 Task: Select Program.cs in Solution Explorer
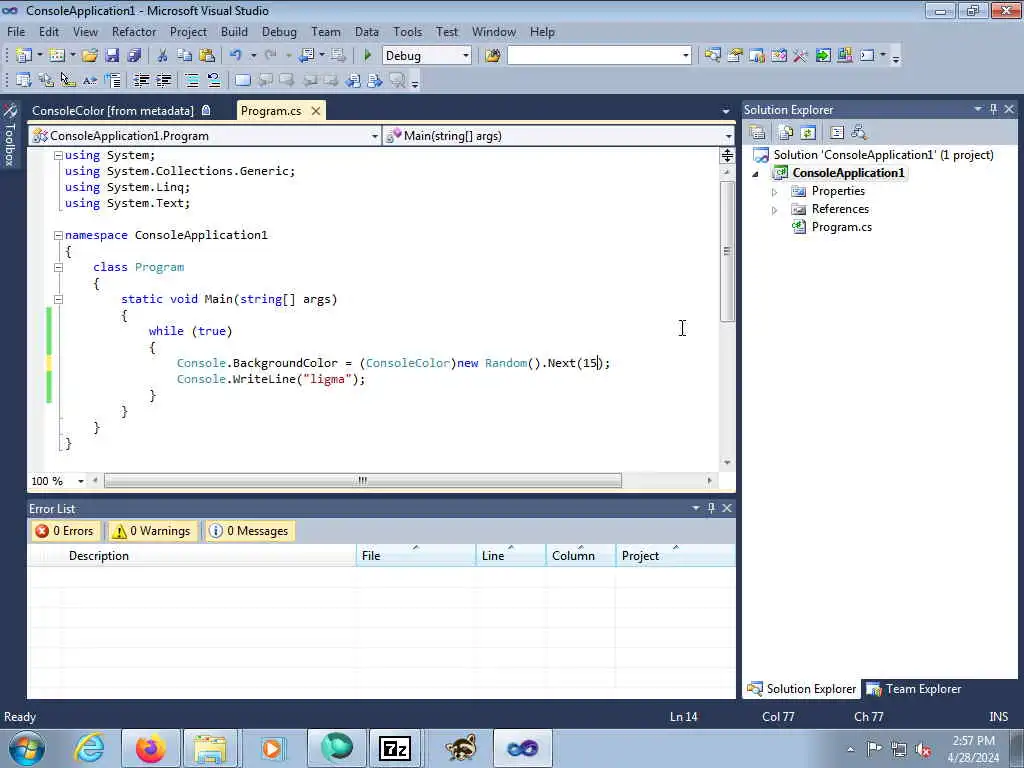coord(841,227)
